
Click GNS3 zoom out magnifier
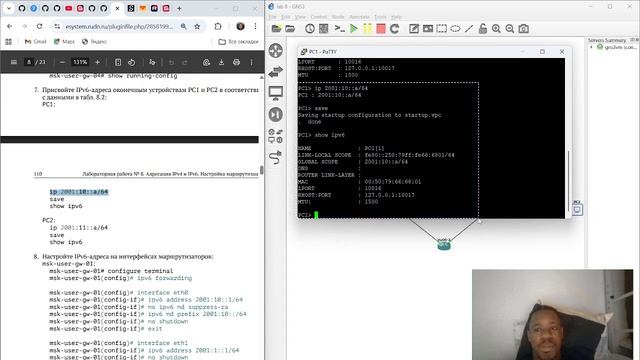(510, 29)
